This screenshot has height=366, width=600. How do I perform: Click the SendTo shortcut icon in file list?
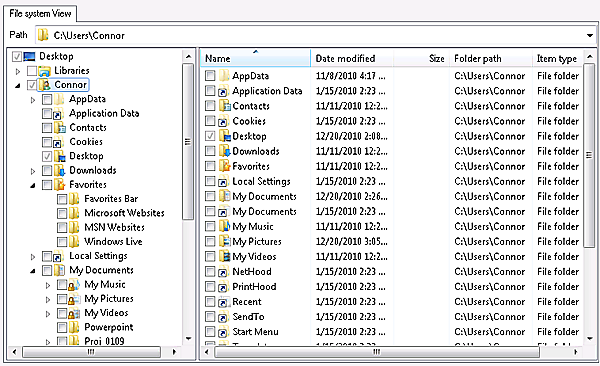point(224,317)
